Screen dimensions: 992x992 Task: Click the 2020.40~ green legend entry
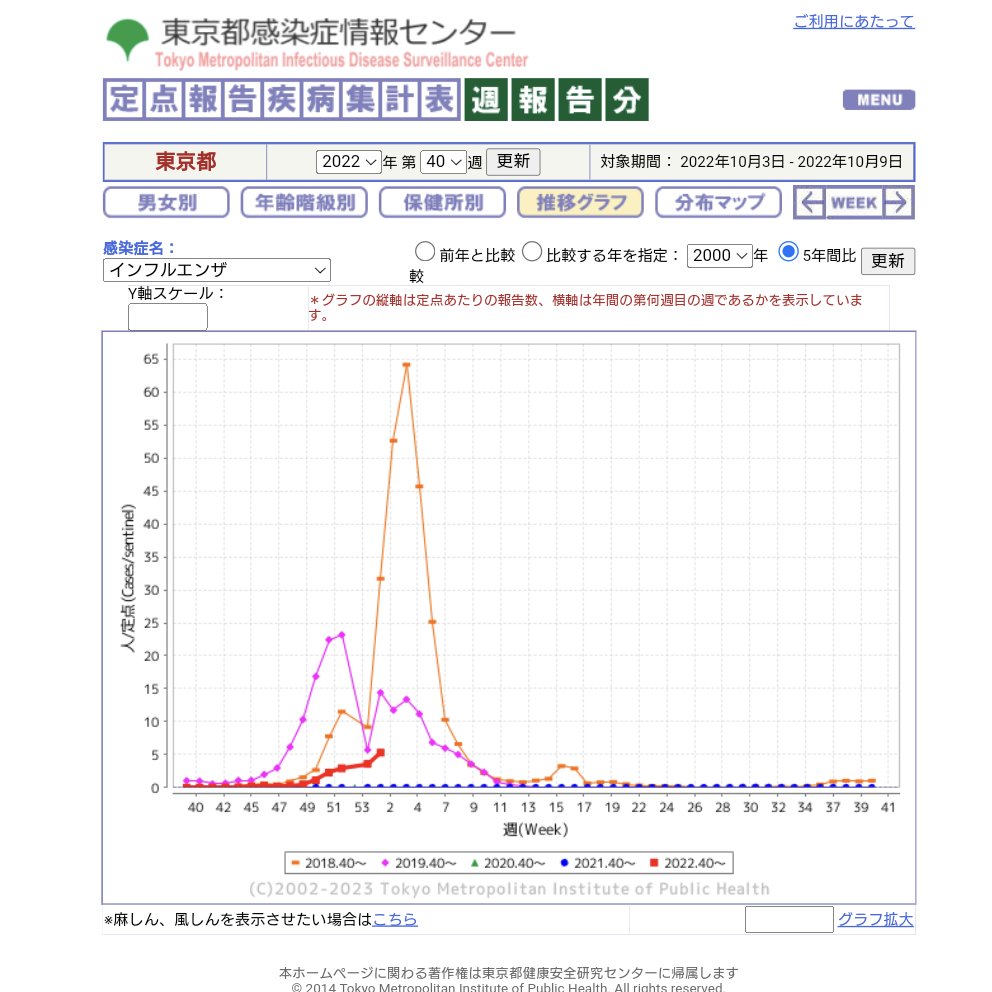[508, 864]
